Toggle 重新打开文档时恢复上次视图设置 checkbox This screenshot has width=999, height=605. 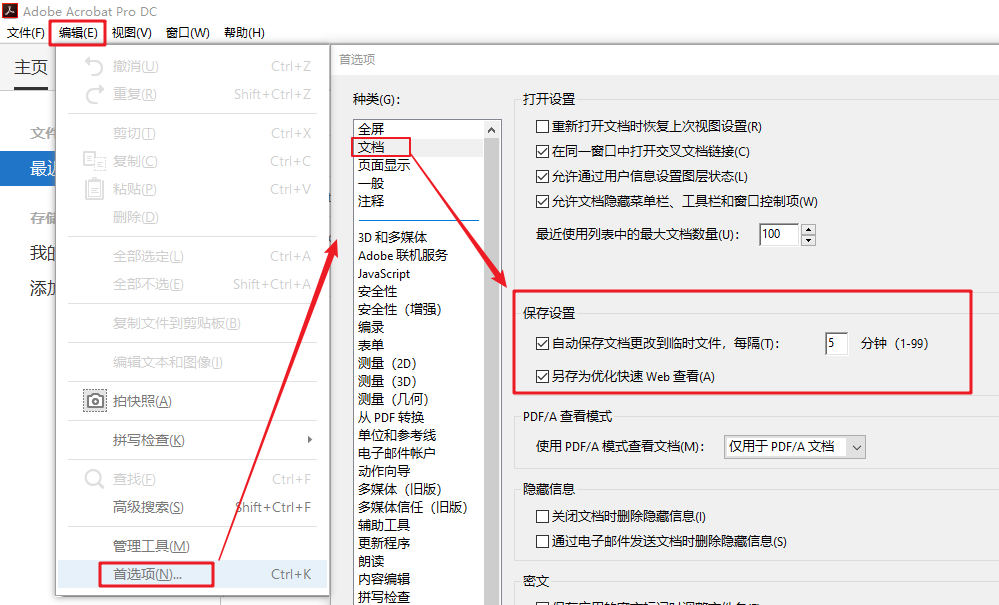(542, 127)
